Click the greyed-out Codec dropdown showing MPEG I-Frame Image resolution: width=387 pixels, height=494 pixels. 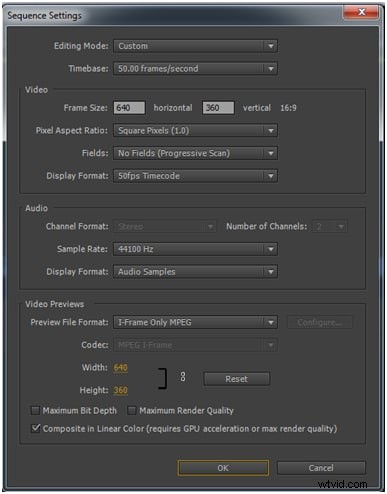(x=195, y=345)
